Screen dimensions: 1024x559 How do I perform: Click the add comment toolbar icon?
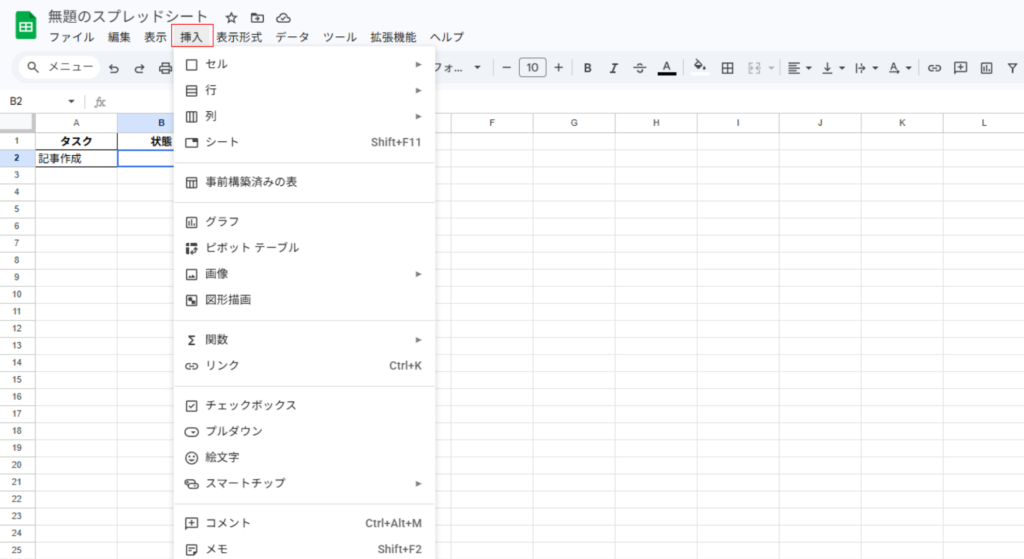(x=960, y=68)
